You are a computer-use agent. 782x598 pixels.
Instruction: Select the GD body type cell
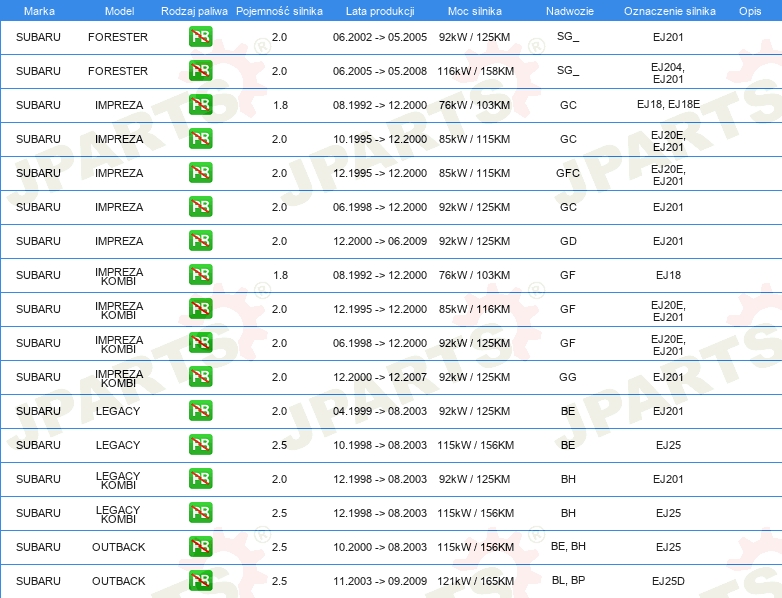(x=568, y=241)
